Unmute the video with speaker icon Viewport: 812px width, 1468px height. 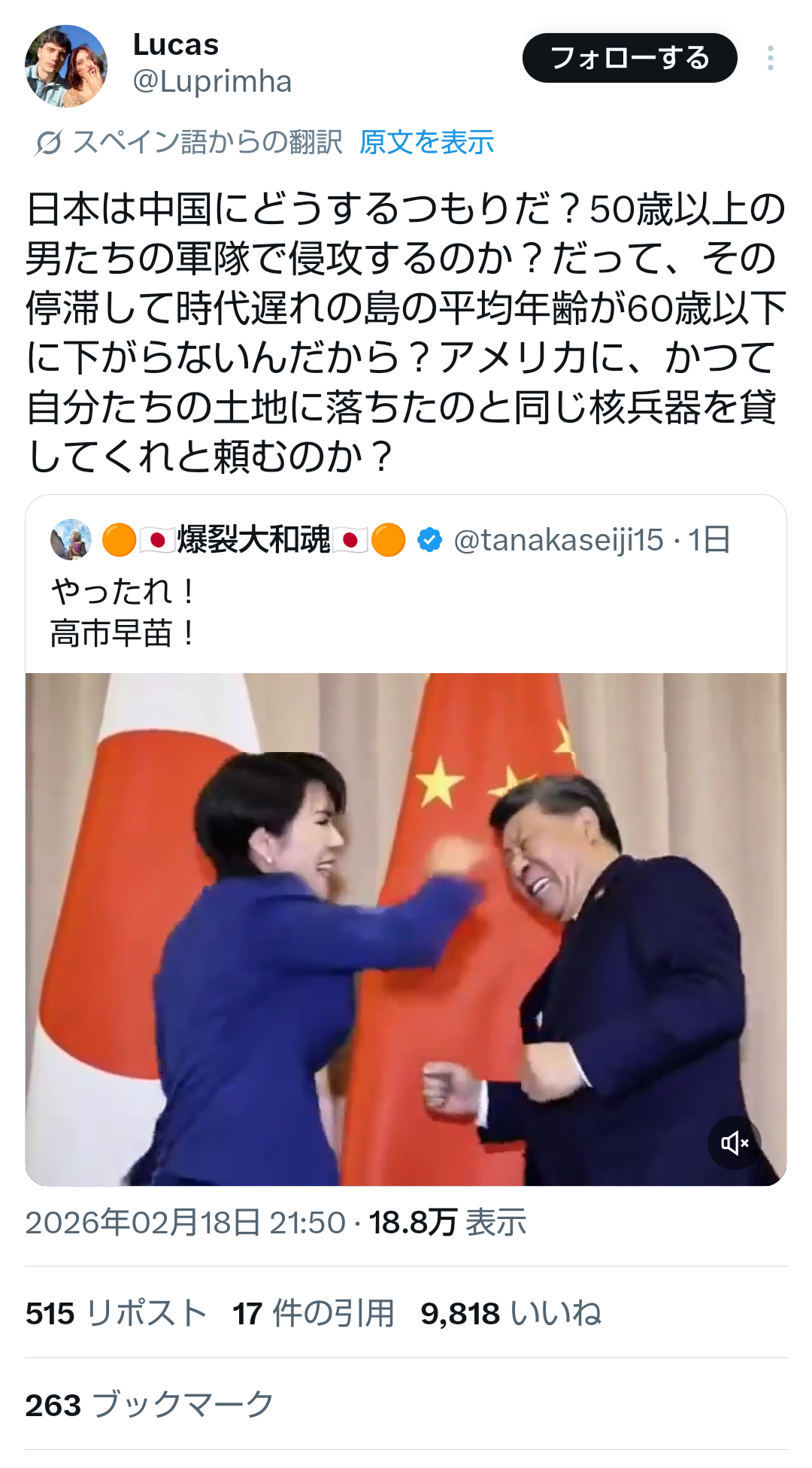tap(735, 1143)
